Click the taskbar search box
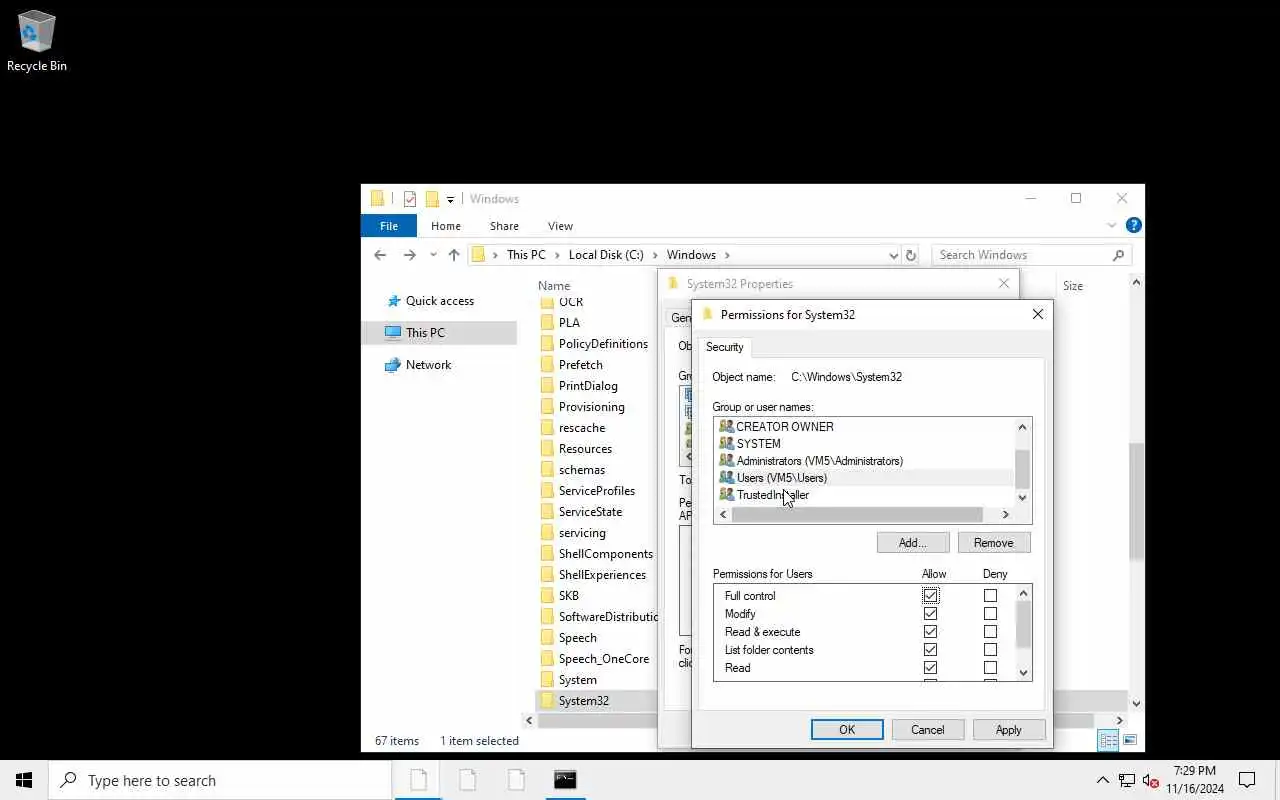Viewport: 1280px width, 800px height. point(221,780)
